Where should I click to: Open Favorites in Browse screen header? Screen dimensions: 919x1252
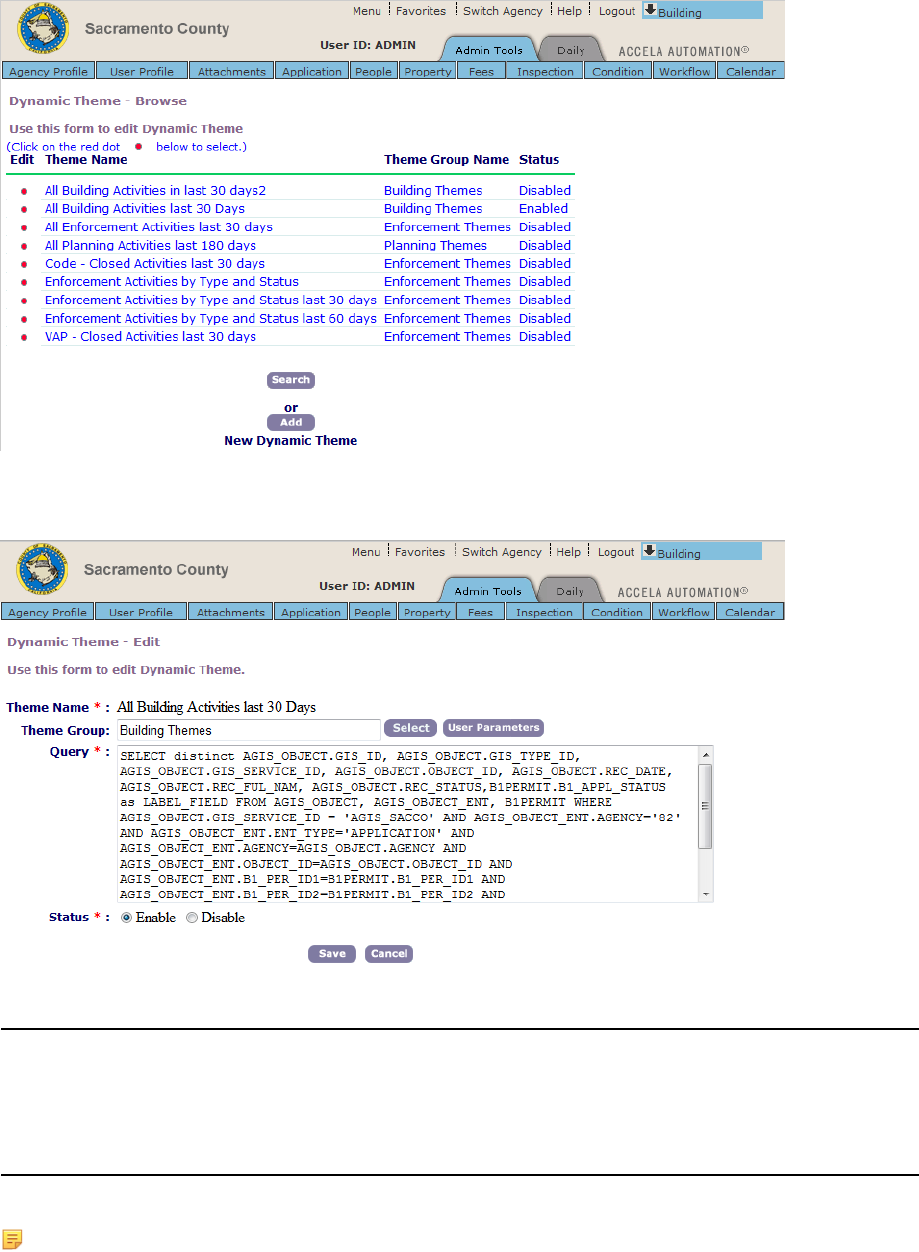click(x=421, y=11)
